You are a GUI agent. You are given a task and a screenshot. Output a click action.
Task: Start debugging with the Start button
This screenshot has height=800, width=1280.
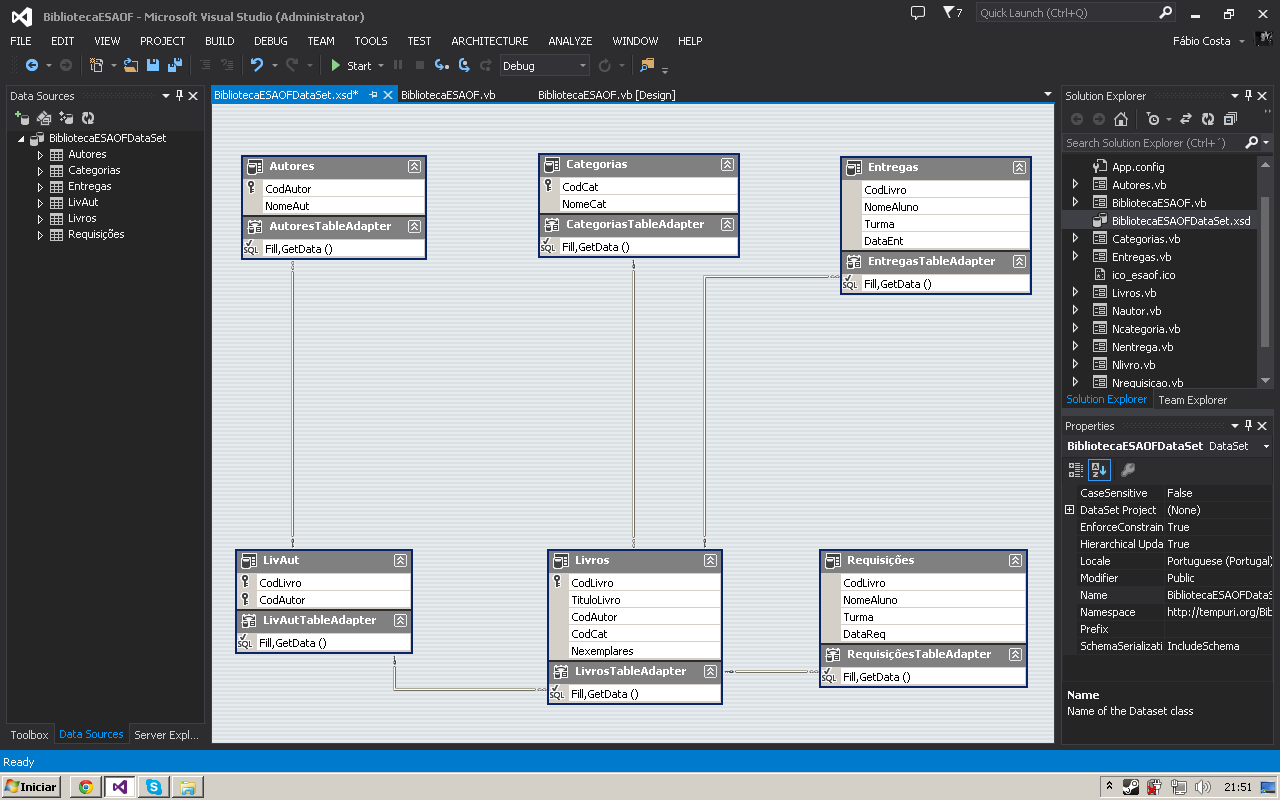(x=351, y=66)
